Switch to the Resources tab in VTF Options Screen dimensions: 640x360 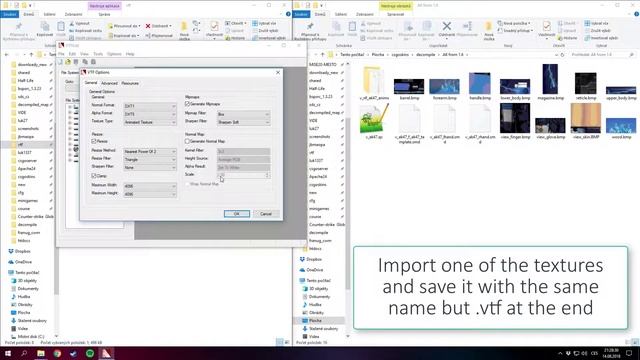click(x=130, y=83)
